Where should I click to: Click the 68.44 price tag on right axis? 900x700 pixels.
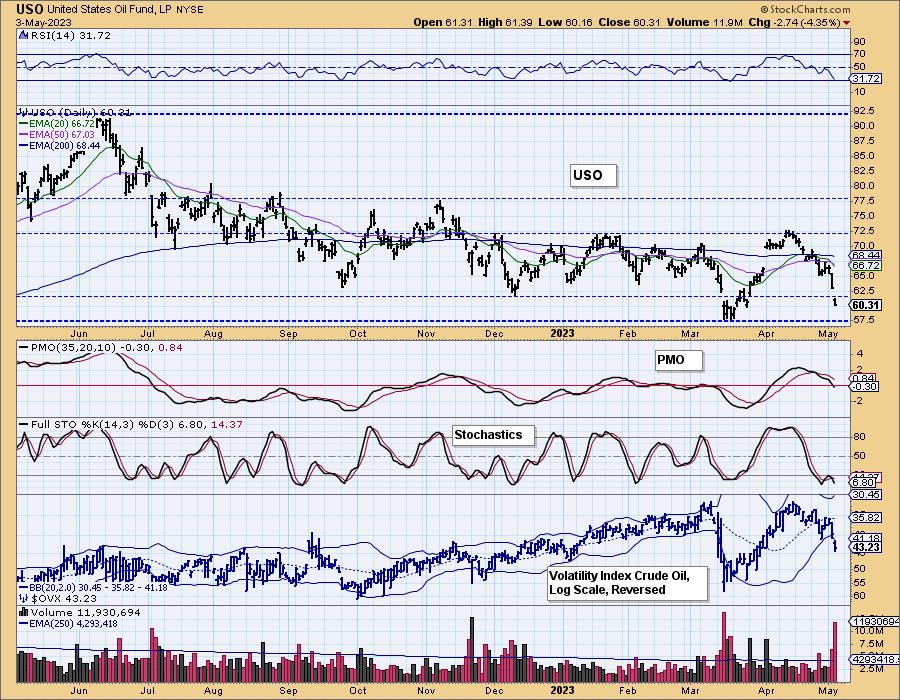(867, 255)
